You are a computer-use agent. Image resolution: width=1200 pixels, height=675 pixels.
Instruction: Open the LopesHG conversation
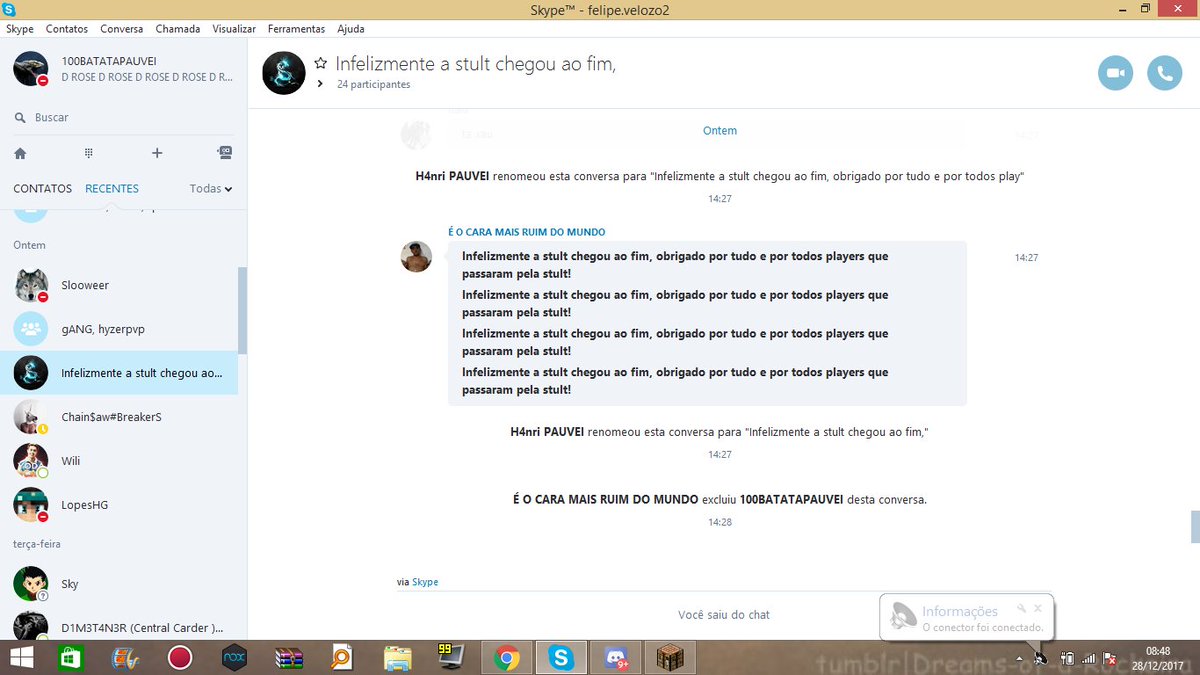120,505
